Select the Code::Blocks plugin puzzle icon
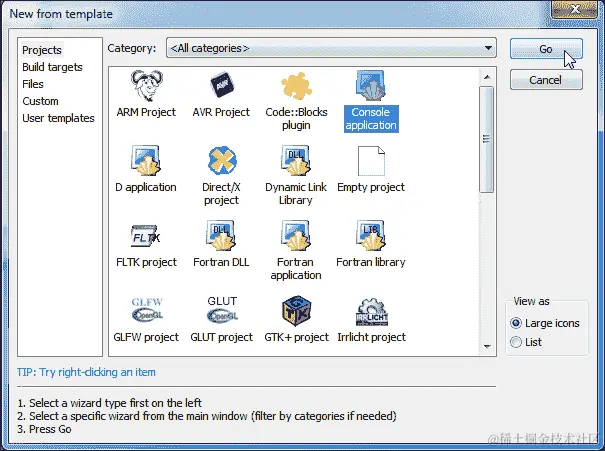This screenshot has width=605, height=451. pyautogui.click(x=296, y=86)
